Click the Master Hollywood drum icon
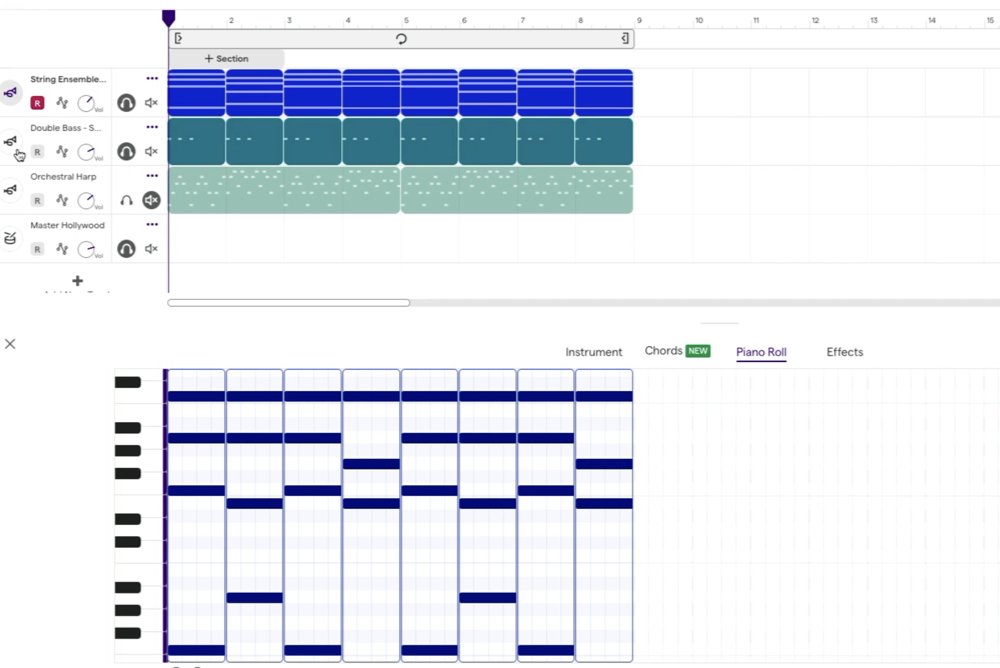 coord(10,238)
